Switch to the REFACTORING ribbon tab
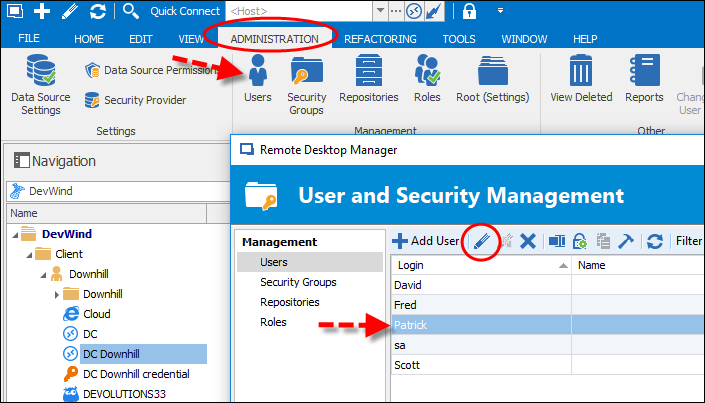Image resolution: width=705 pixels, height=403 pixels. coord(380,39)
